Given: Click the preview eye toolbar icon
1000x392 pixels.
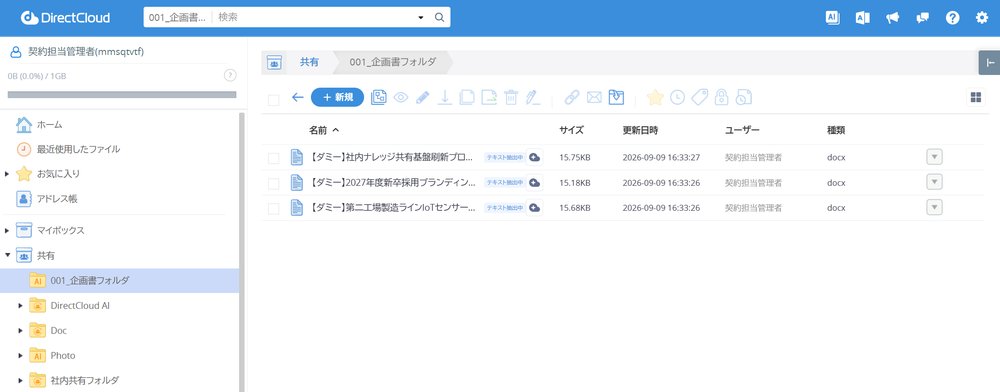Looking at the screenshot, I should click(401, 98).
